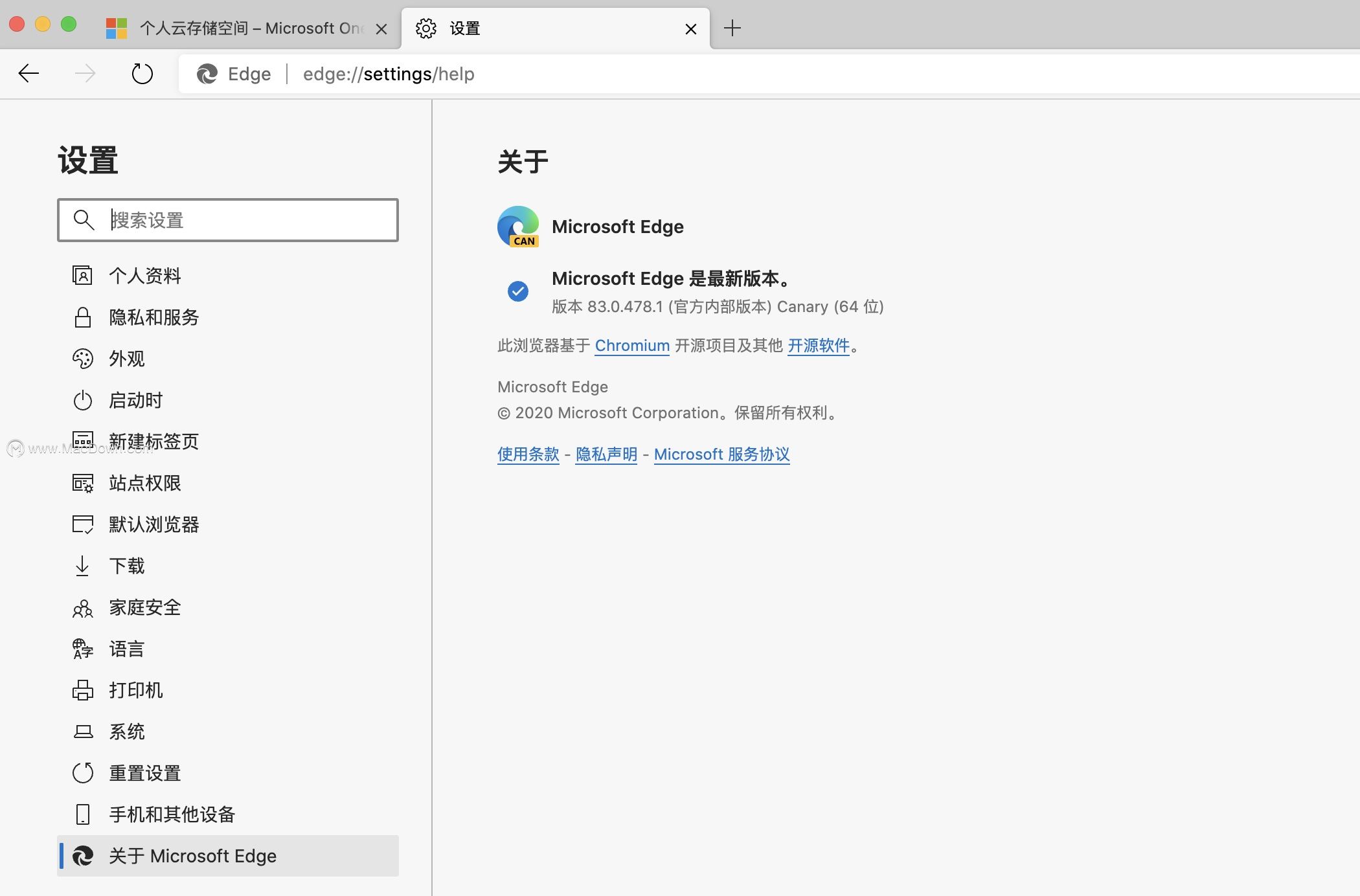Click the 2020 Microsoft Corporation copyright text
The height and width of the screenshot is (896, 1360).
pos(666,413)
